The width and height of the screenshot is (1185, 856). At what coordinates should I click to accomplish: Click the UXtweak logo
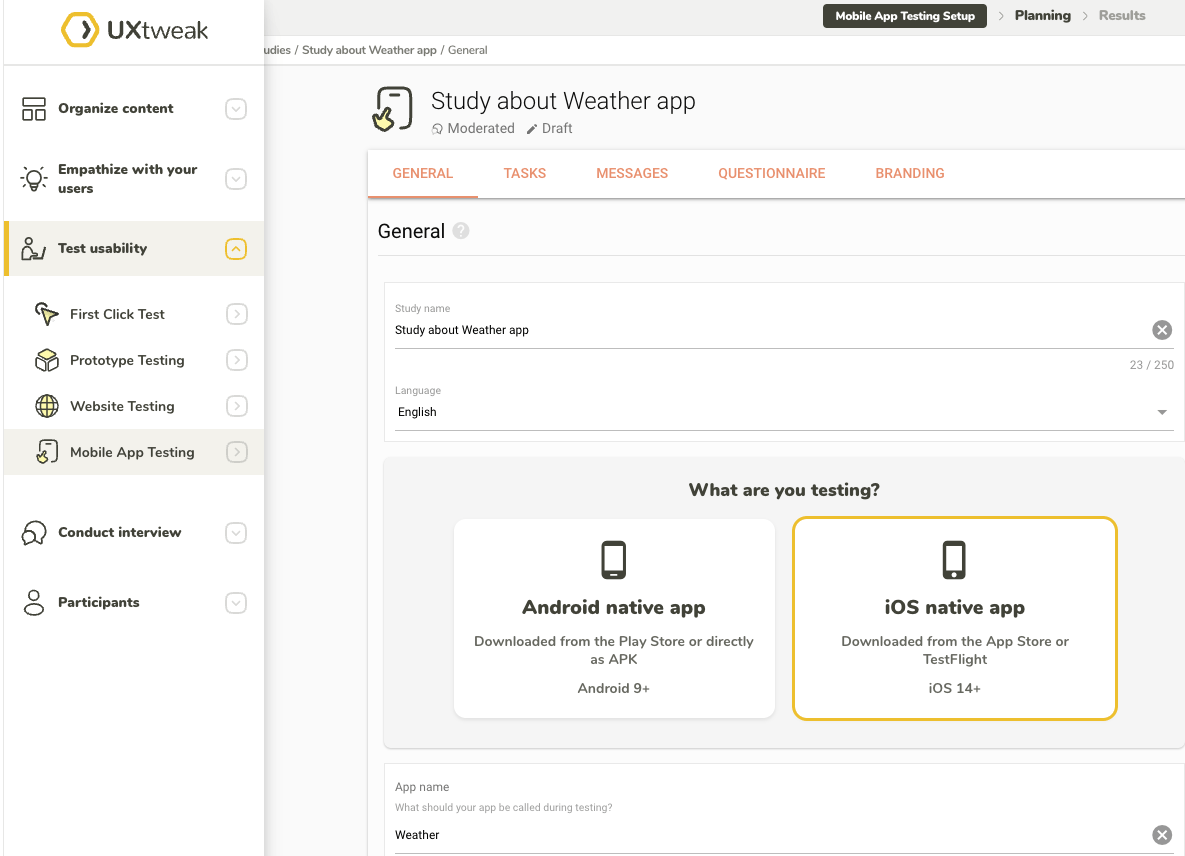coord(134,30)
